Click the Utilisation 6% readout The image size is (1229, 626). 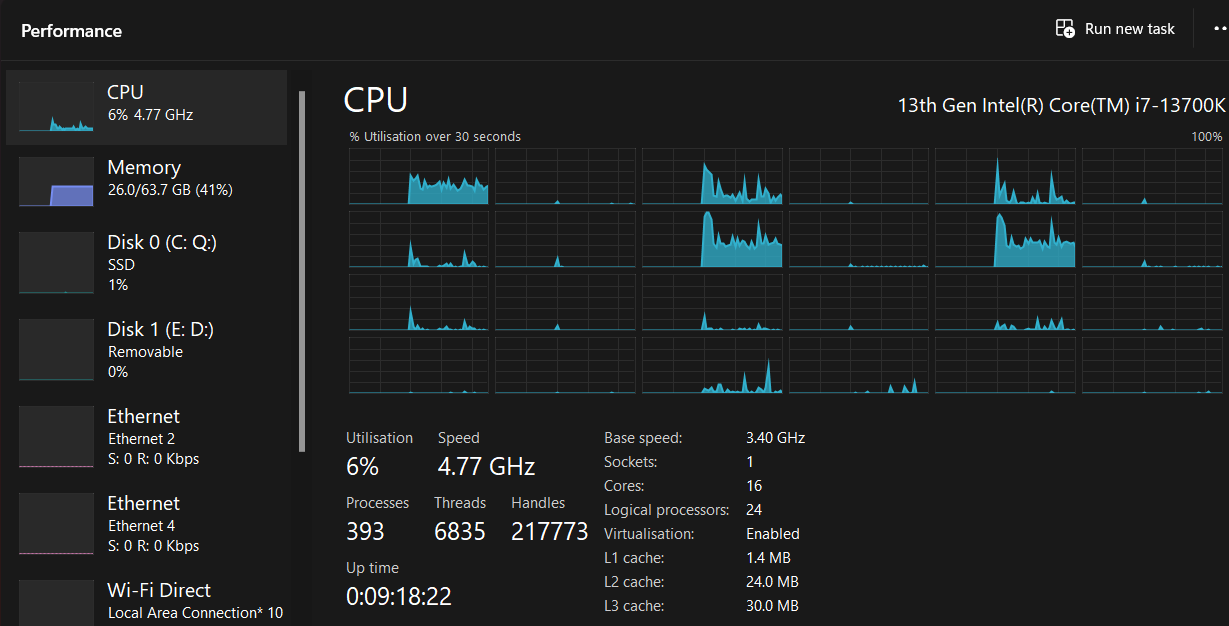coord(362,466)
